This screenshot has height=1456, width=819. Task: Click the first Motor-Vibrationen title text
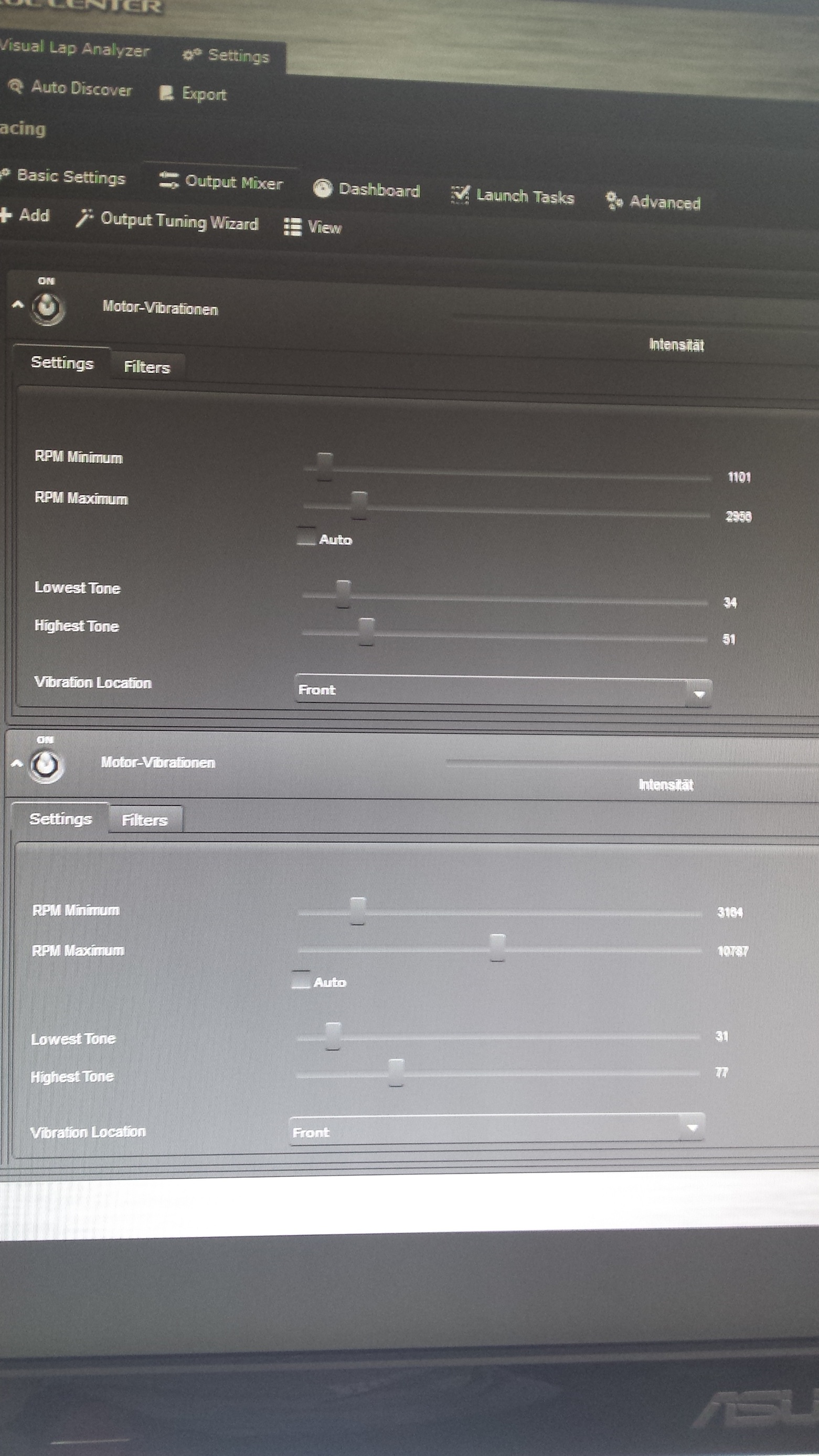point(160,308)
